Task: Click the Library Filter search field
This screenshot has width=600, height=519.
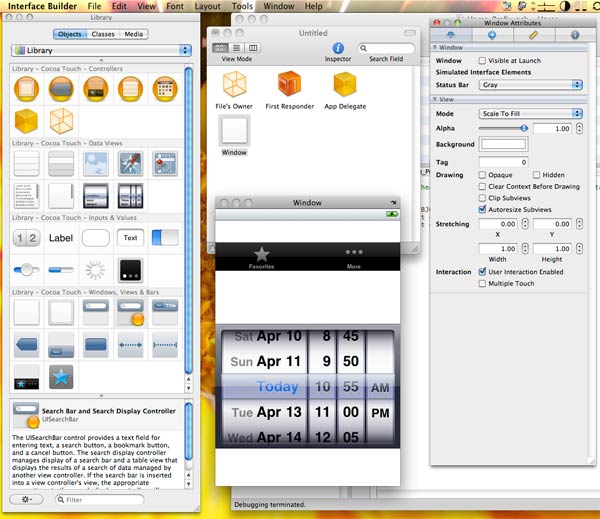Action: coord(99,499)
